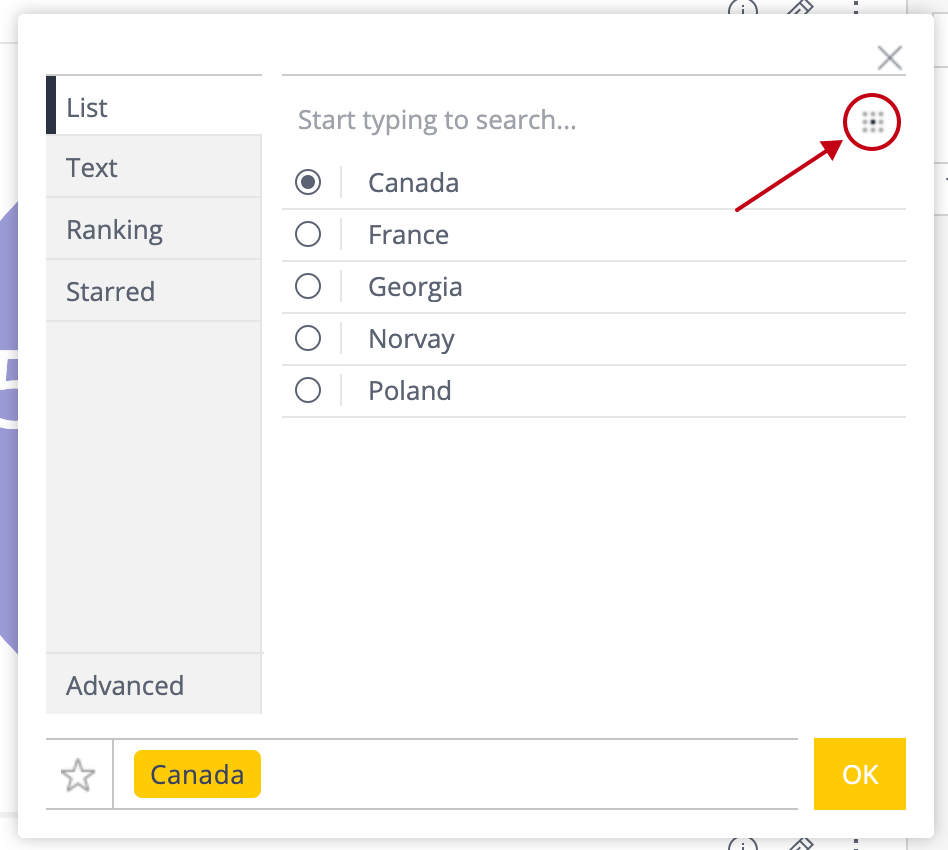This screenshot has width=948, height=850.
Task: Open the three-dot menu above the dialog
Action: tap(855, 8)
